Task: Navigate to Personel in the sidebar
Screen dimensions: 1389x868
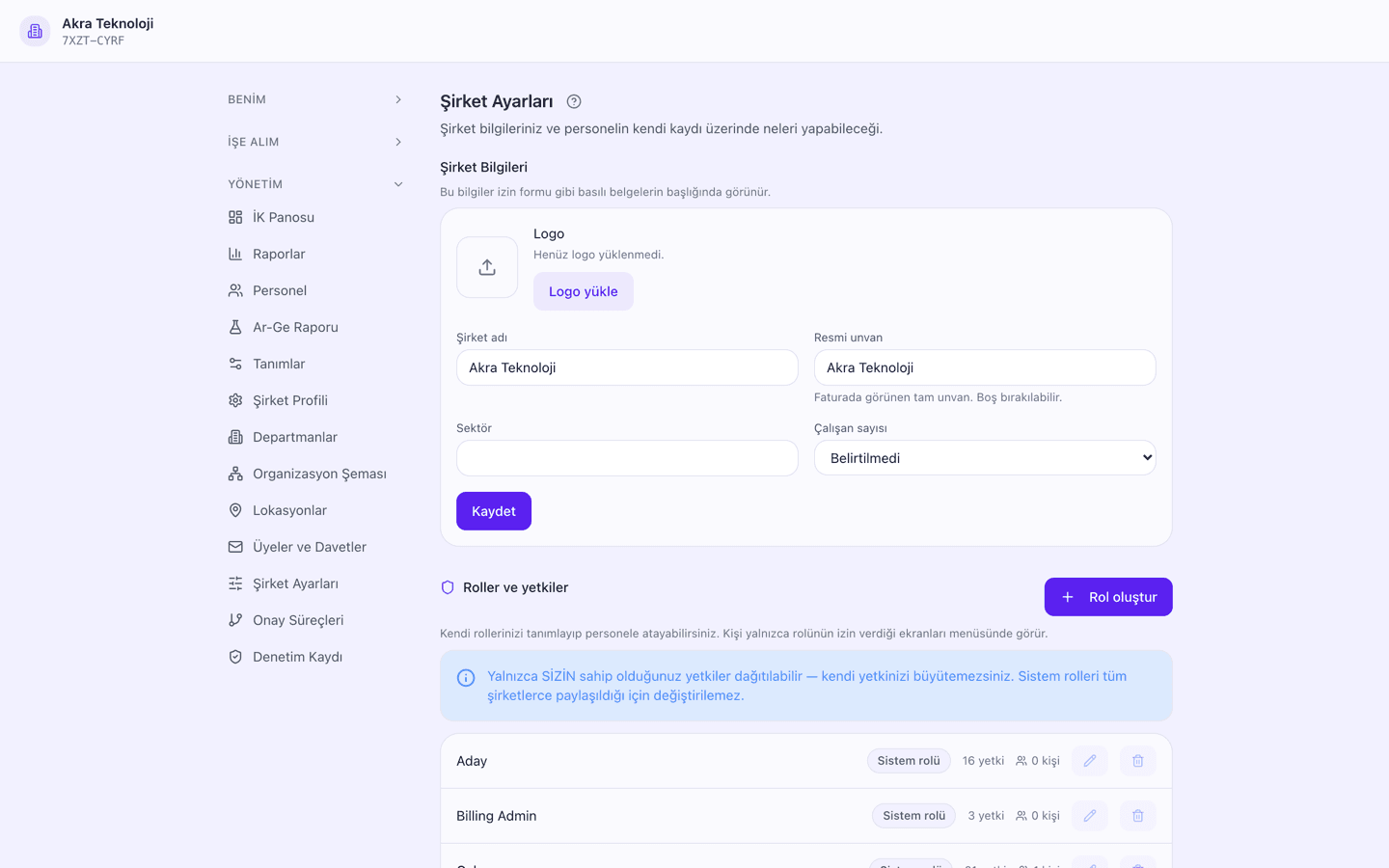Action: [316, 290]
